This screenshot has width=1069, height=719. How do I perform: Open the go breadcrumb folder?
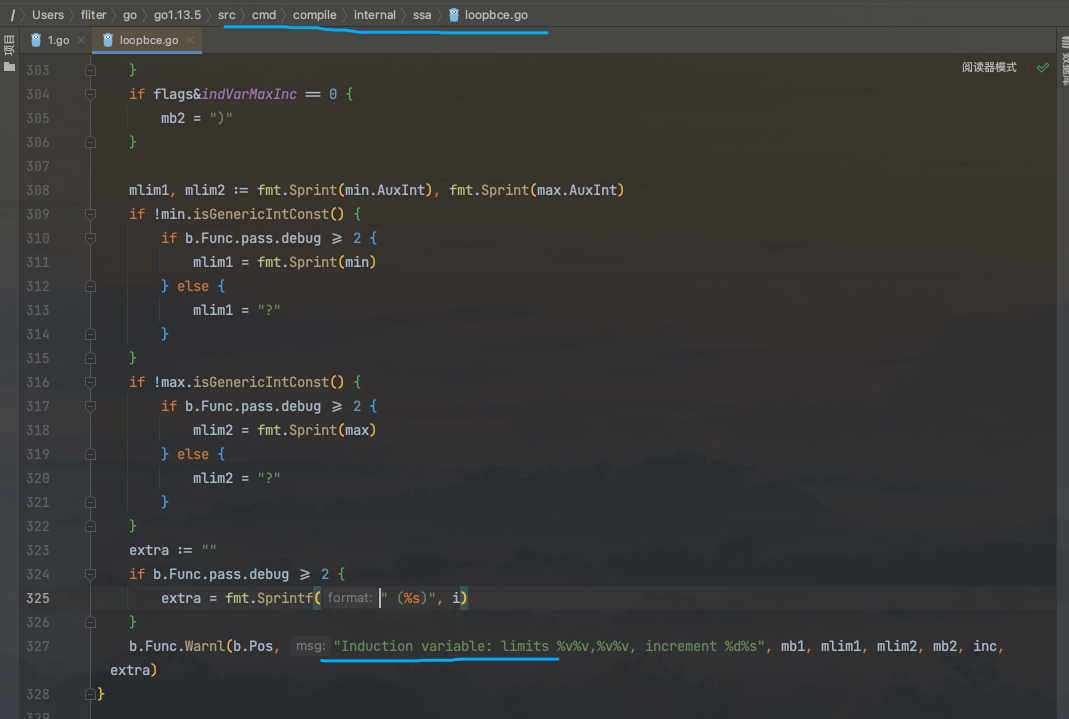point(130,14)
